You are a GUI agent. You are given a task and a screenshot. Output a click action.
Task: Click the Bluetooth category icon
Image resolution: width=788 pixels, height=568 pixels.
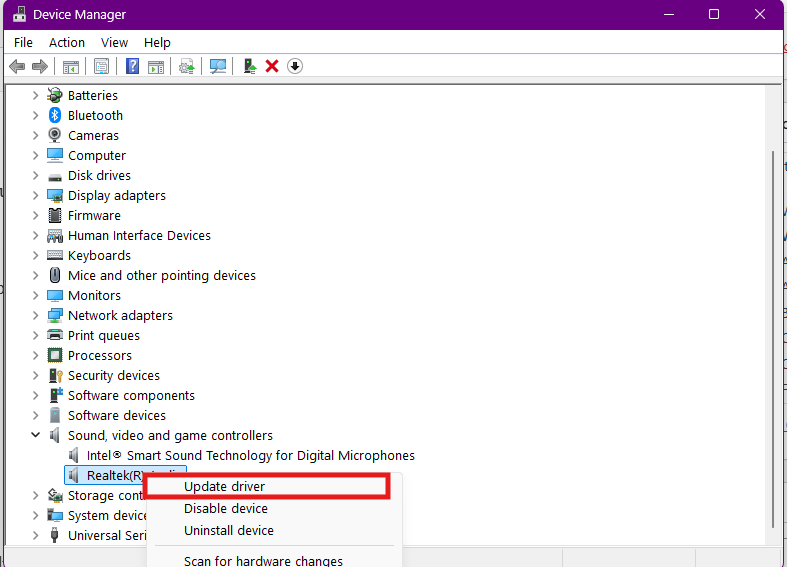[x=55, y=116]
